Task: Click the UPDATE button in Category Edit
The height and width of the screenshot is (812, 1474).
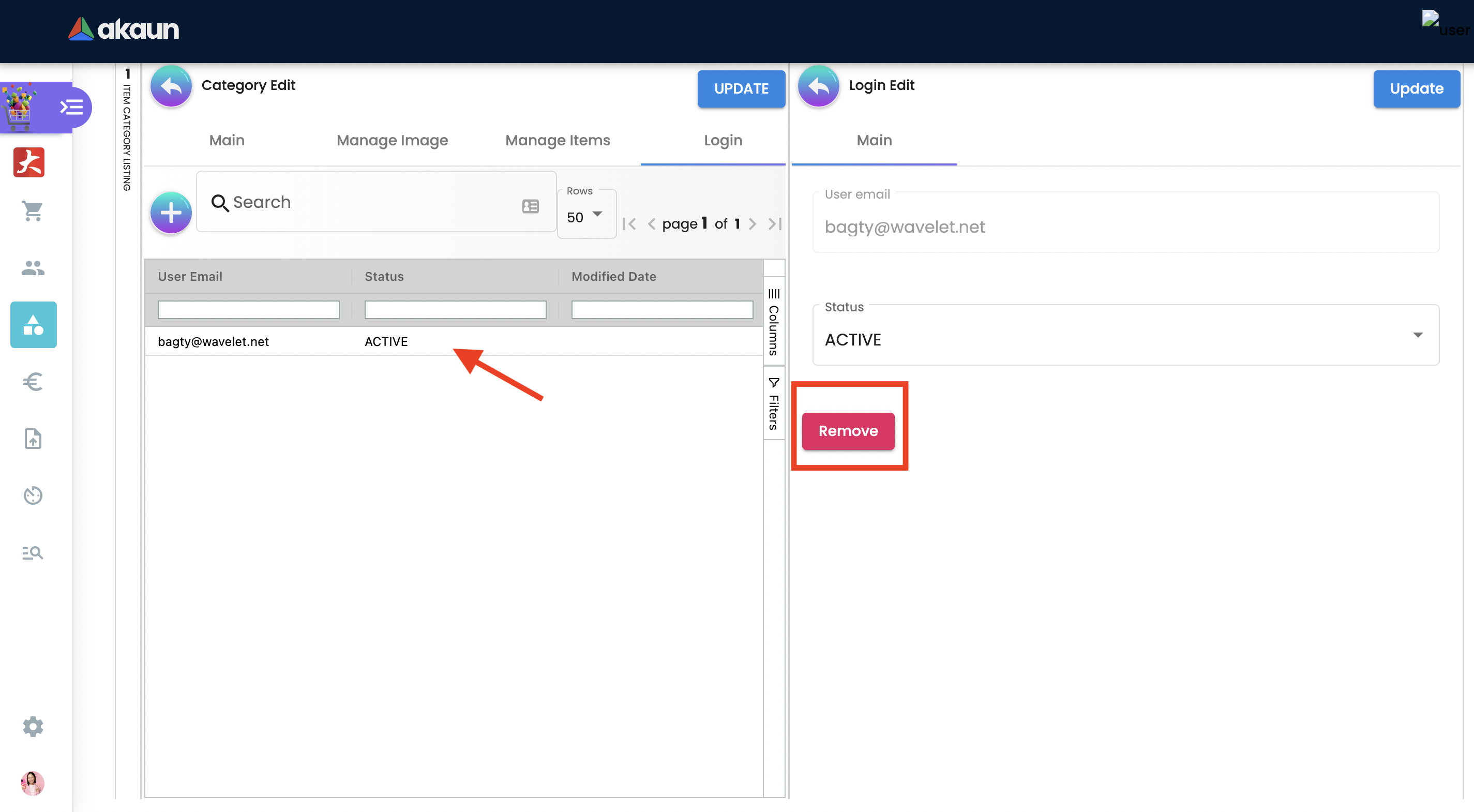Action: pos(741,88)
